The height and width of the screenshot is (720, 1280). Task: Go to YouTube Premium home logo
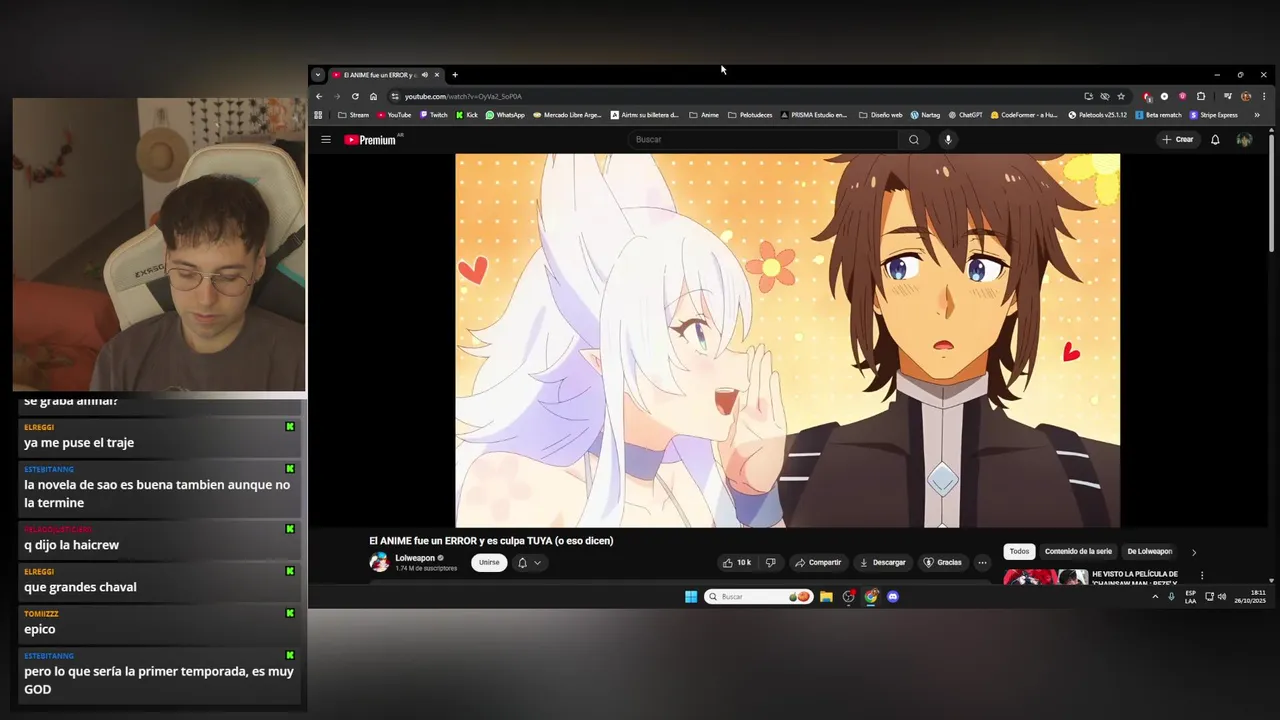371,140
